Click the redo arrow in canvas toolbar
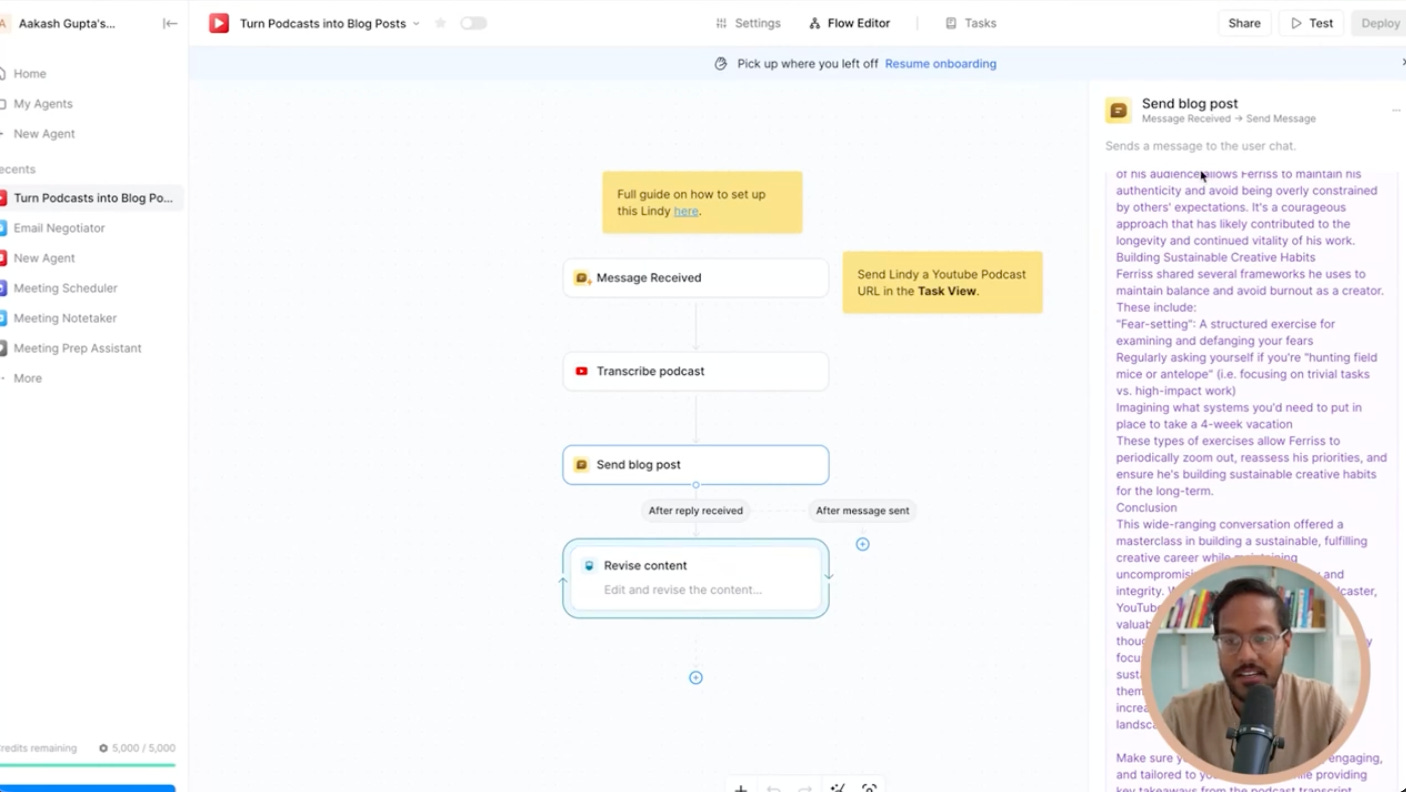 tap(805, 788)
